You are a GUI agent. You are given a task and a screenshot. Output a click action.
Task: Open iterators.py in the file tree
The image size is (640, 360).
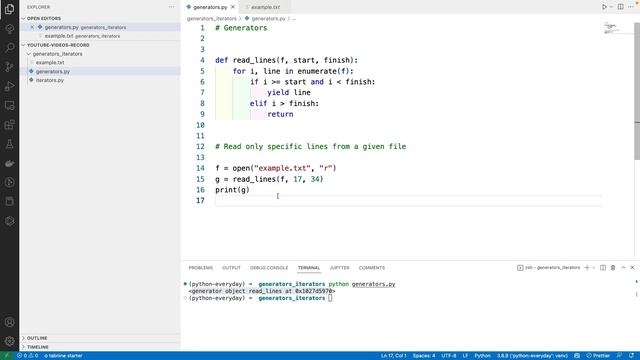(x=50, y=80)
